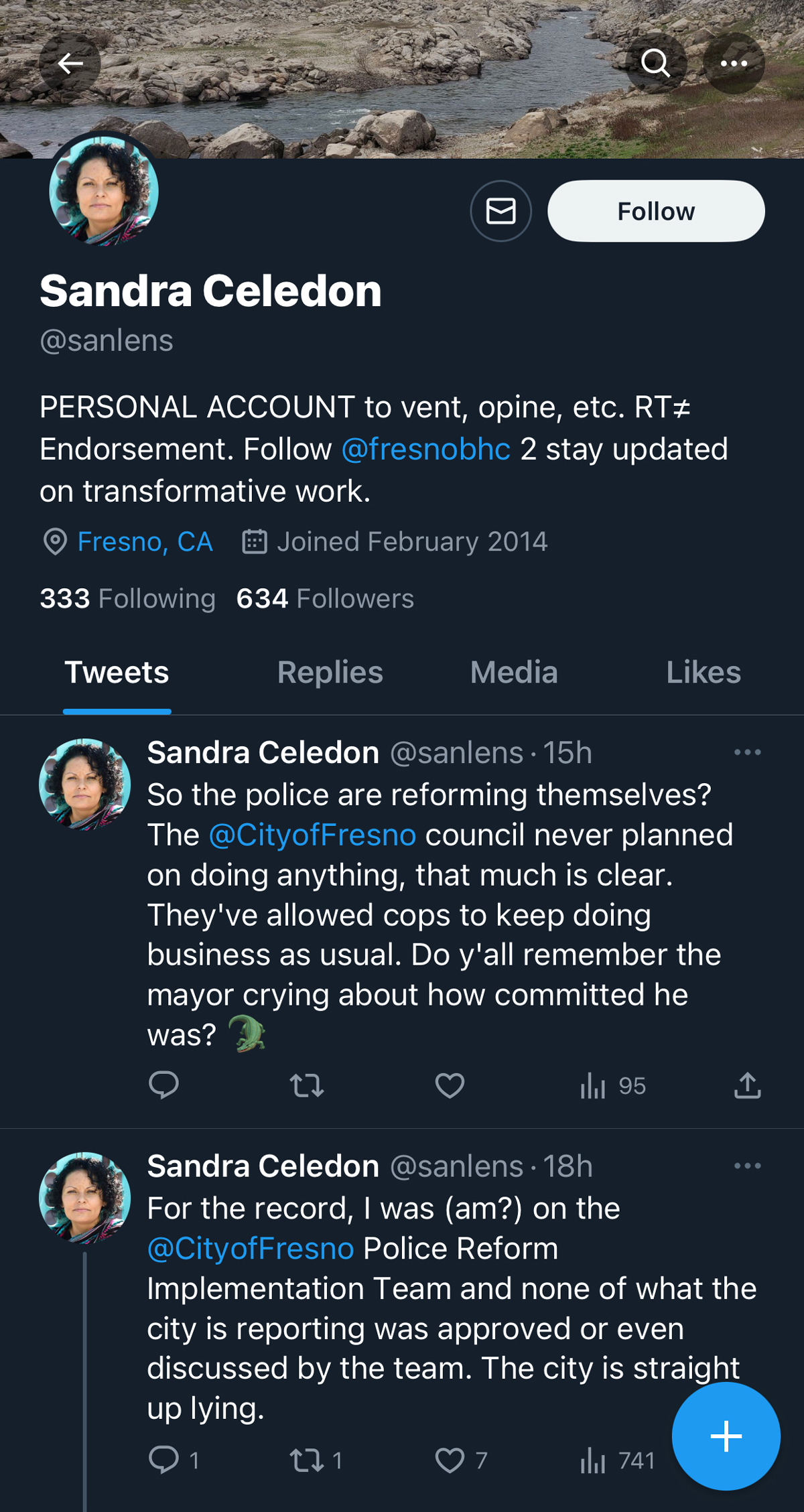Compose a new tweet with plus button
This screenshot has height=1512, width=804.
[x=726, y=1436]
